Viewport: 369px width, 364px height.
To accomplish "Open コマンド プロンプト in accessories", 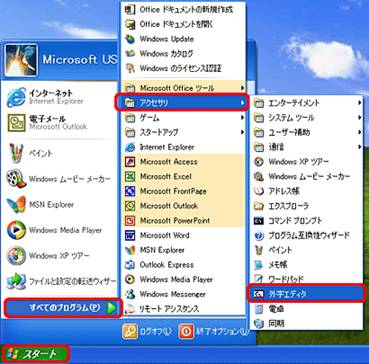I will tap(306, 221).
